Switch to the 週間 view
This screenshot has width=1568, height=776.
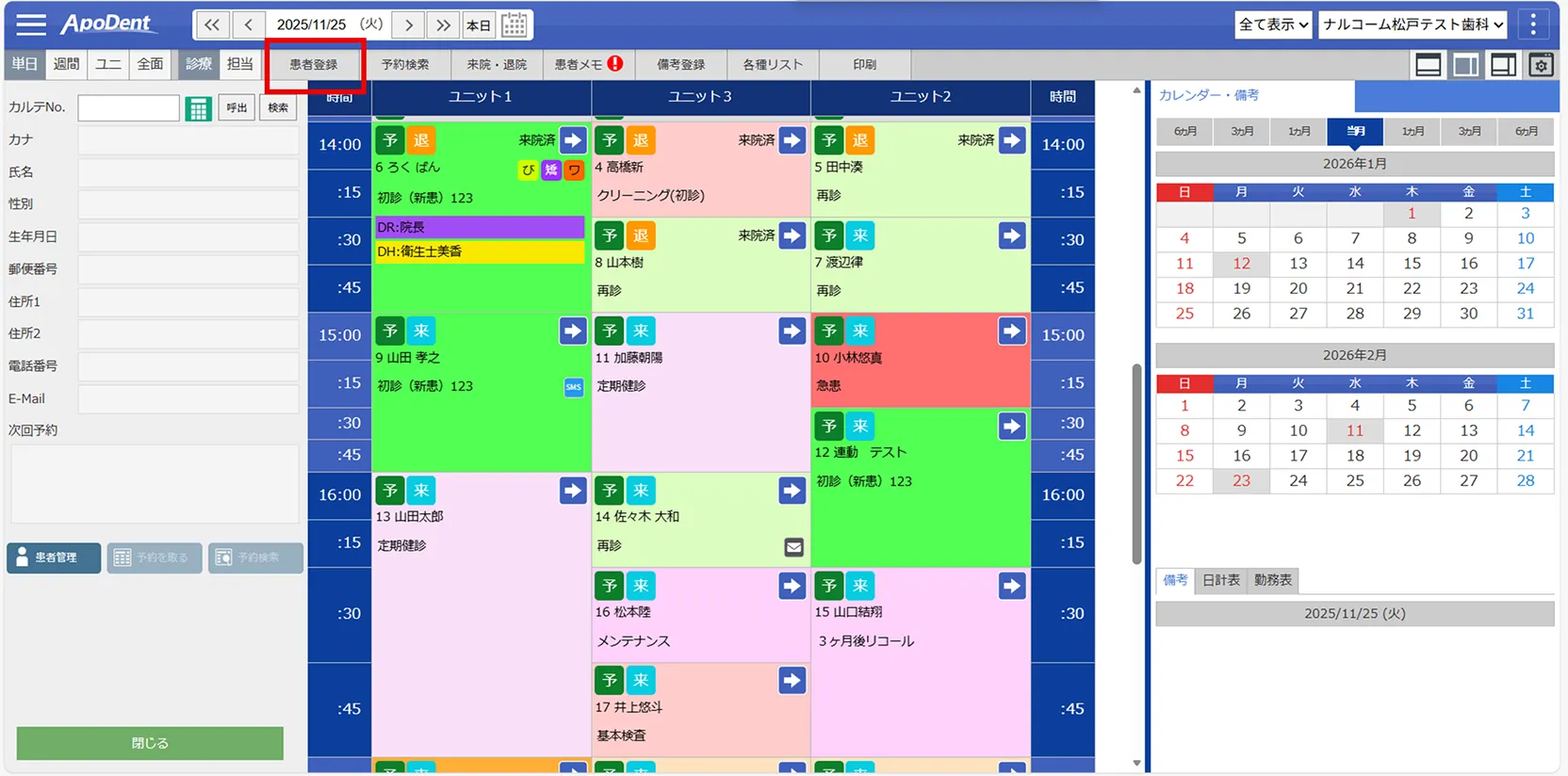(66, 64)
